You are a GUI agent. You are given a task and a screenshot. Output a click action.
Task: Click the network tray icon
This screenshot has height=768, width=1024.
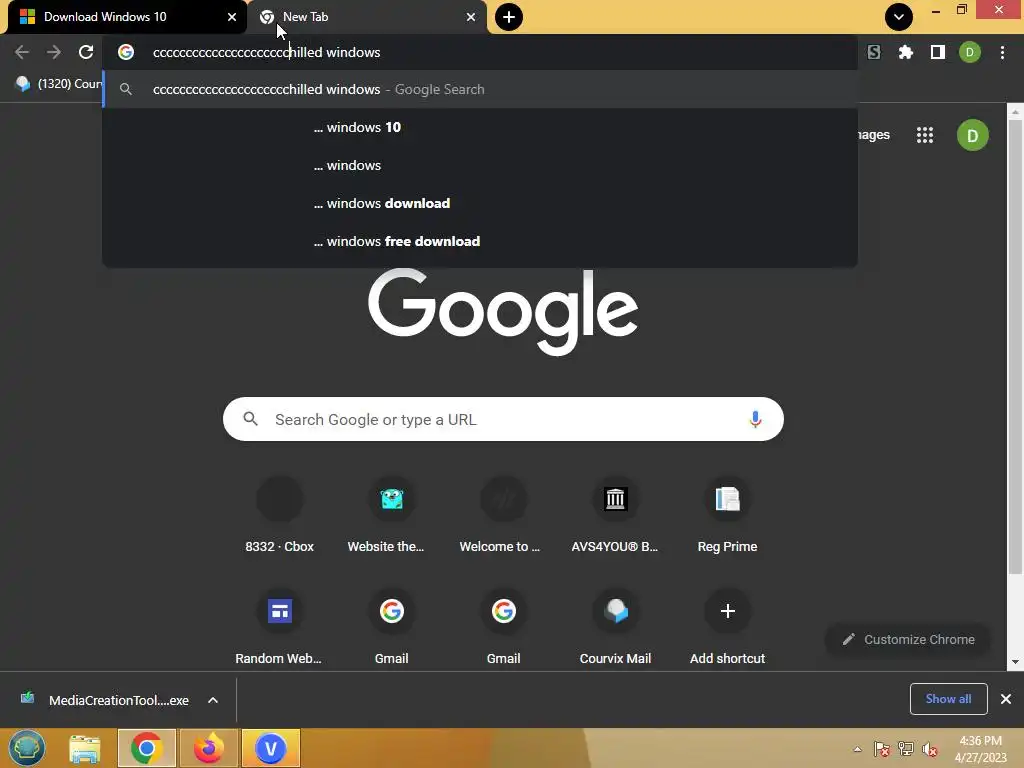906,749
